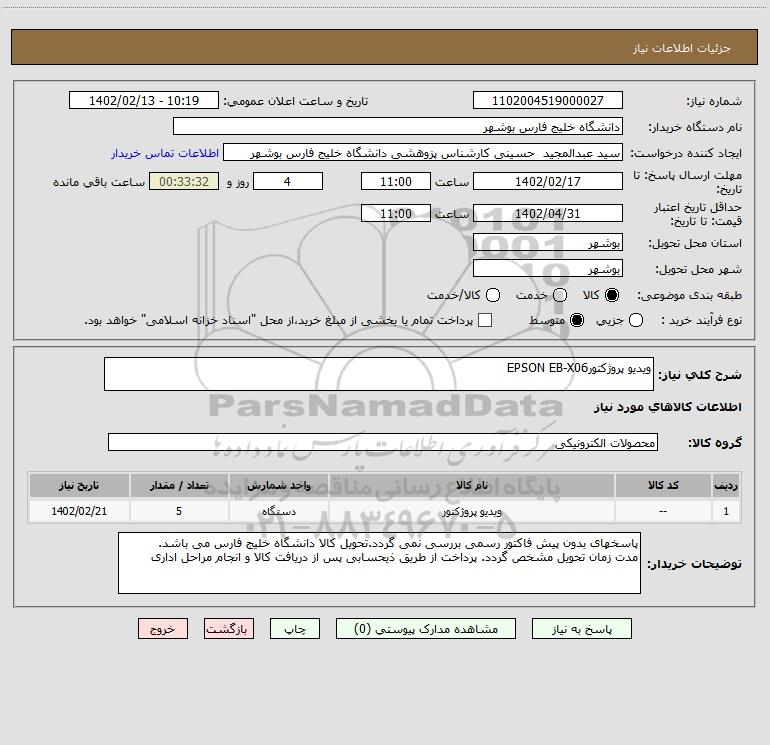Select the کالا/خدمت radio button
The width and height of the screenshot is (770, 745).
pos(493,295)
